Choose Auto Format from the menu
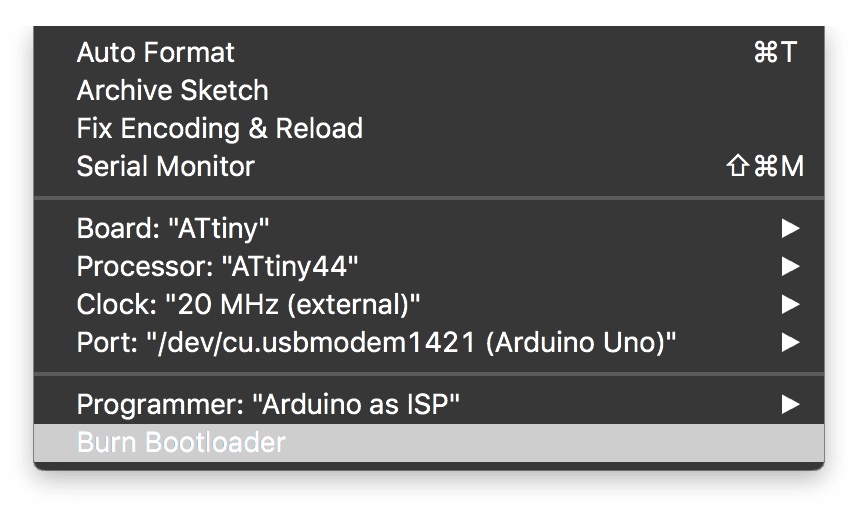 click(428, 53)
